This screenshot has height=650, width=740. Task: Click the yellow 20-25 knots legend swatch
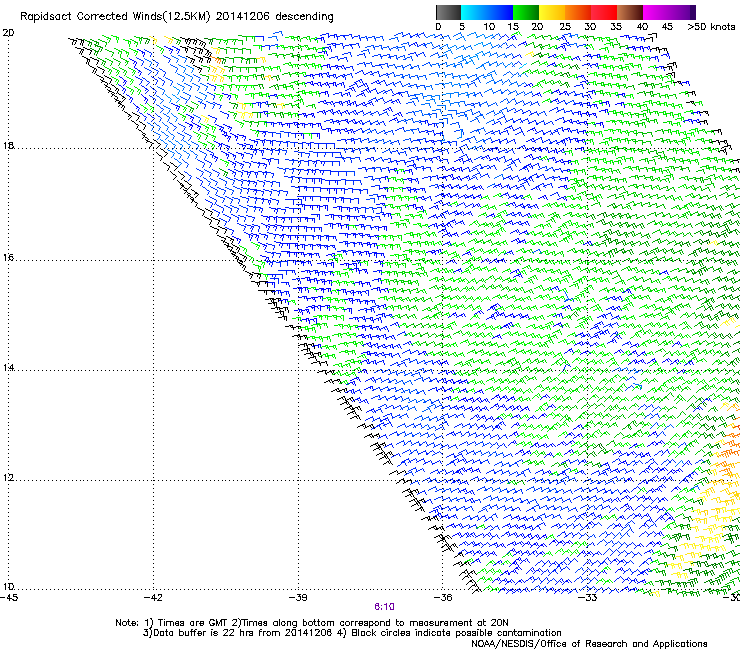pos(552,12)
